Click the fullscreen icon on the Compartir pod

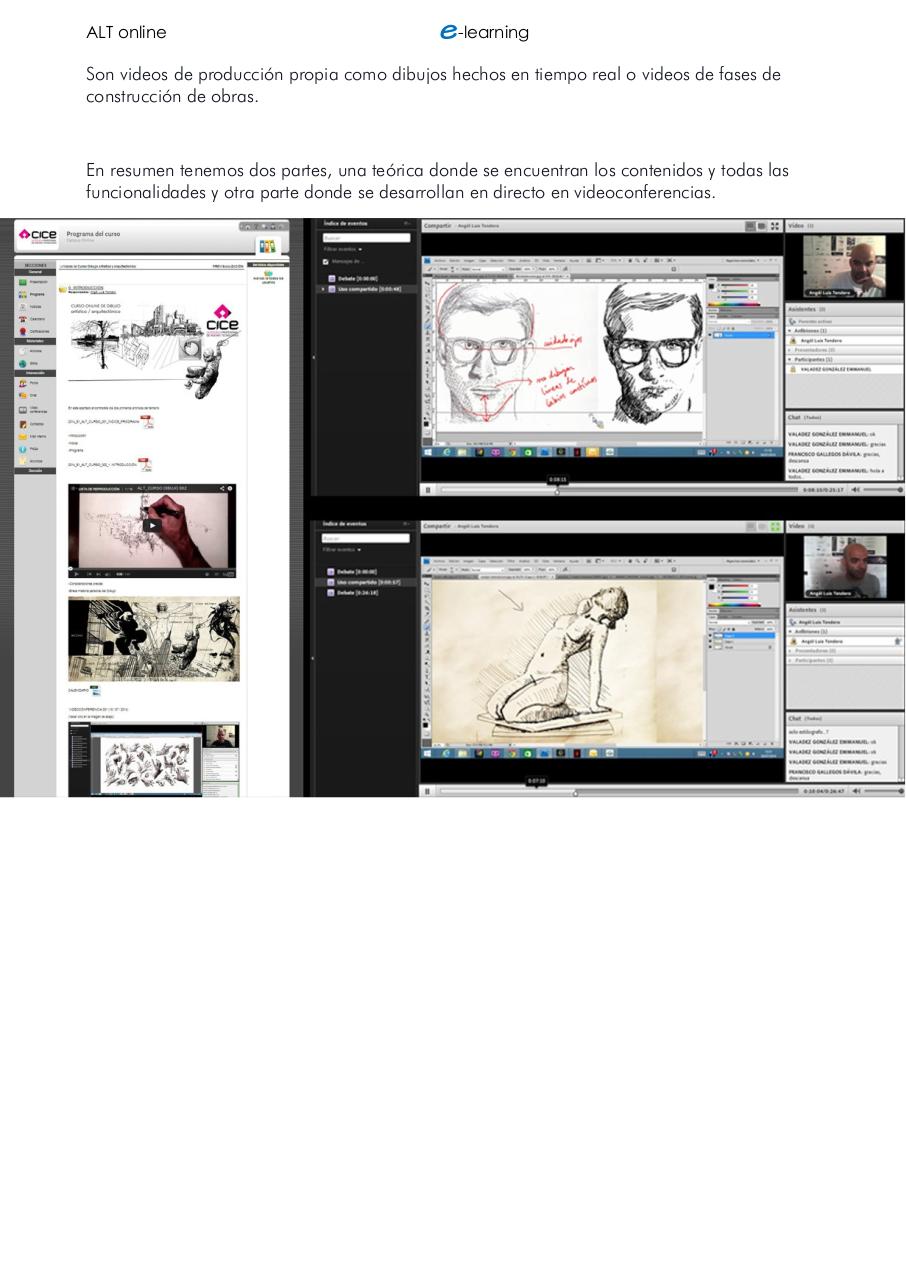tap(773, 225)
